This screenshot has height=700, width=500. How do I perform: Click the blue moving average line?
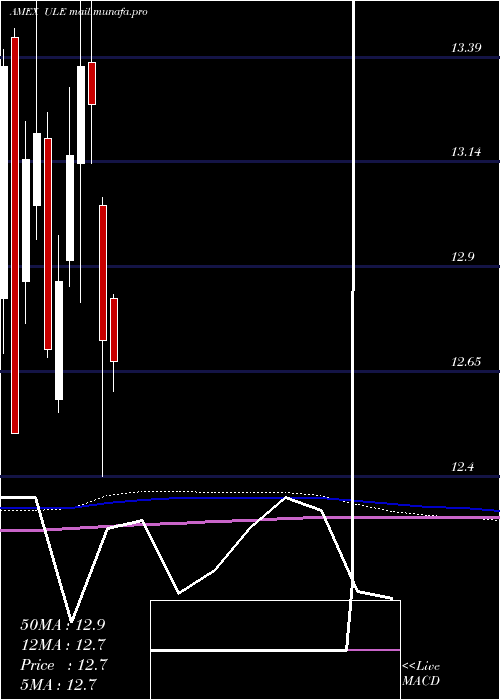250,503
